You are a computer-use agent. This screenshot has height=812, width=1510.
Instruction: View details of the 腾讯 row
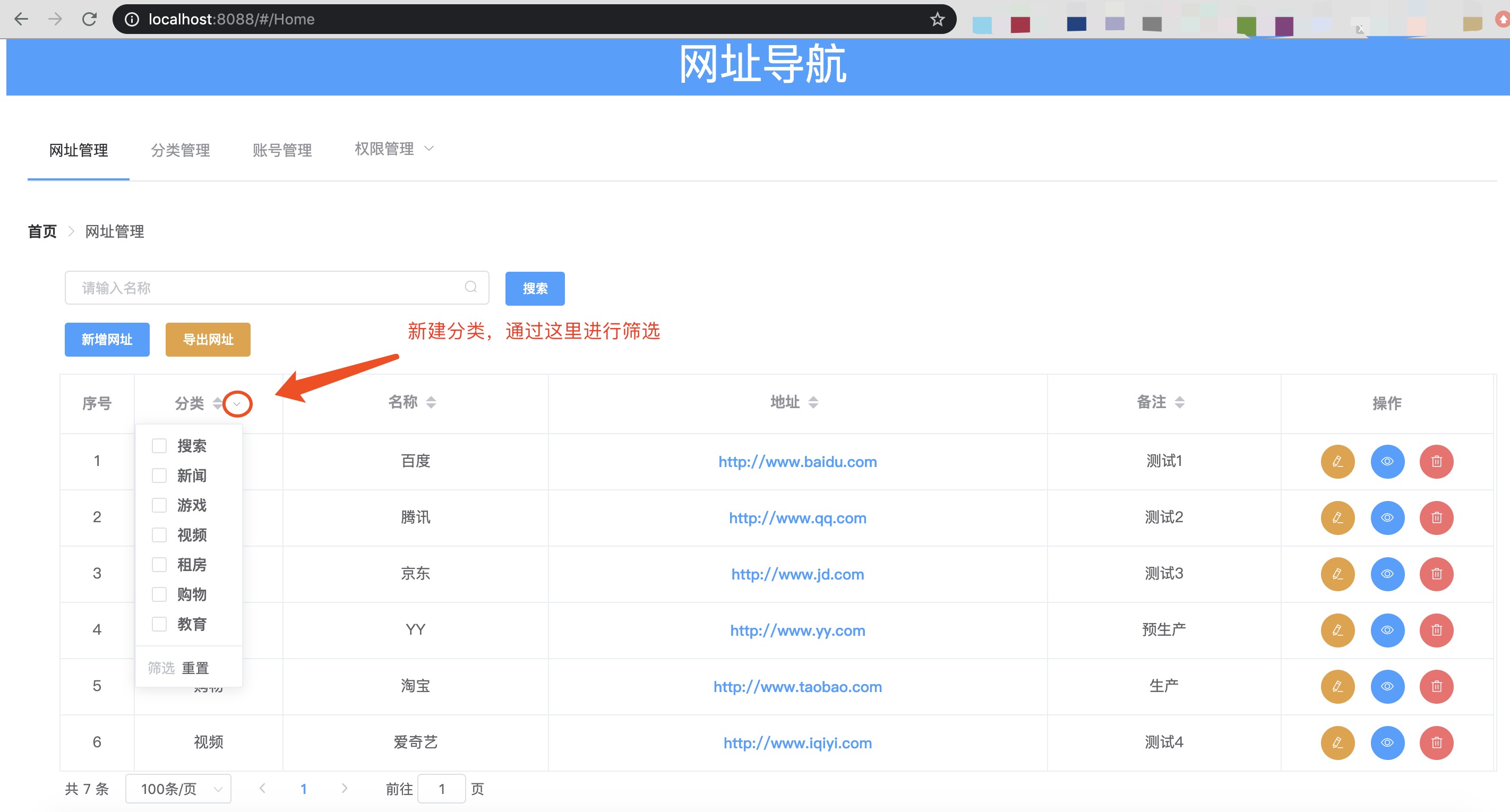coord(1387,518)
